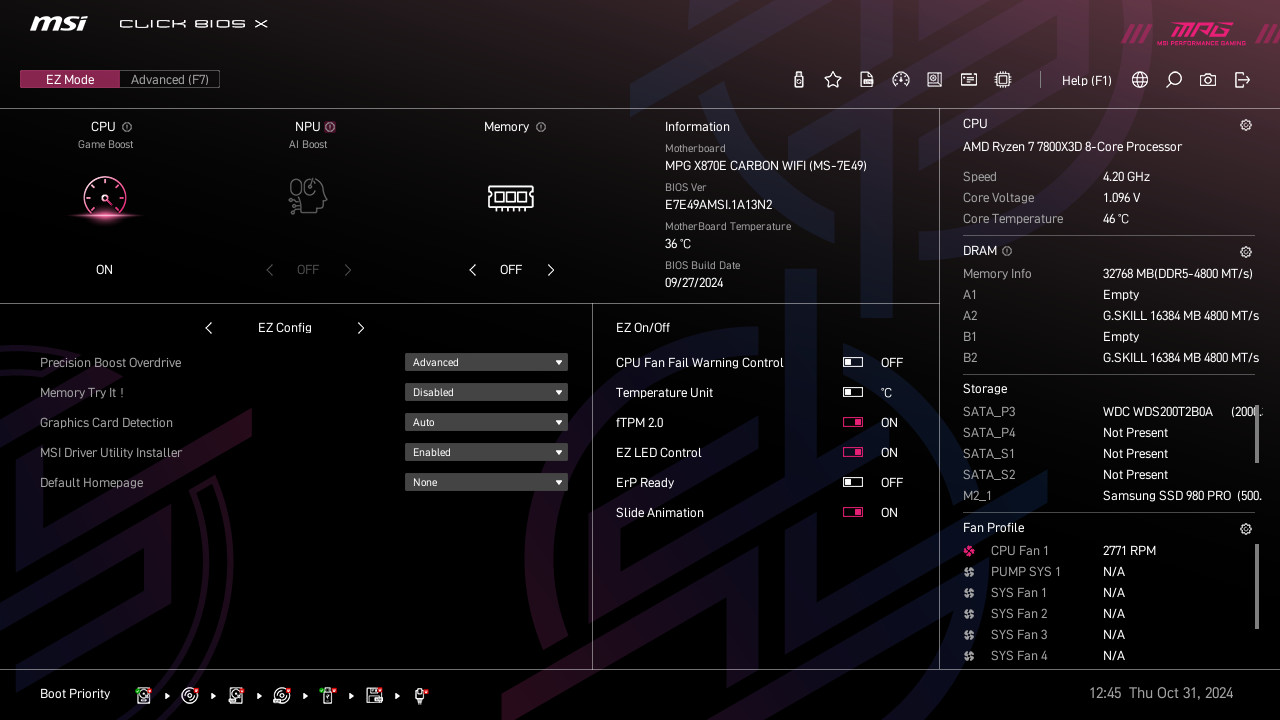Open M-Flash USB drive icon in toolbar
The height and width of the screenshot is (720, 1280).
pyautogui.click(x=798, y=80)
